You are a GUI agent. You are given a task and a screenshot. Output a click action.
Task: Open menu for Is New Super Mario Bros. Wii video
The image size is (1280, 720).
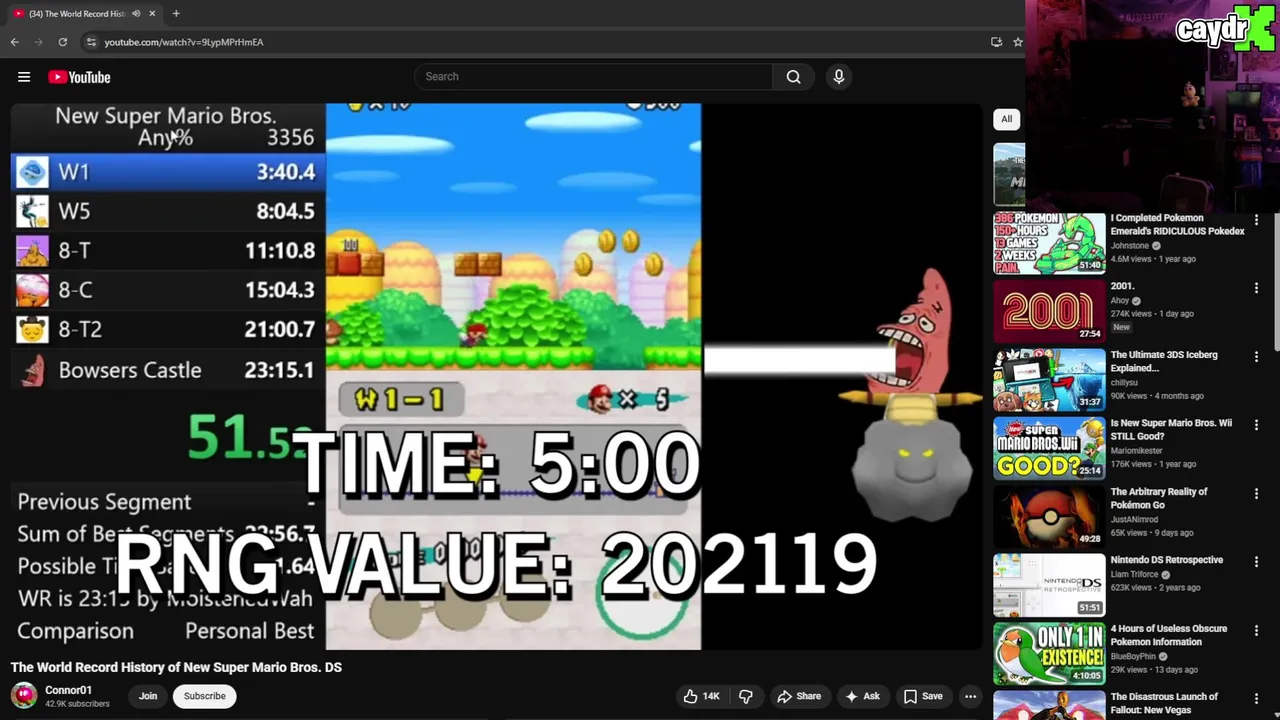point(1256,425)
